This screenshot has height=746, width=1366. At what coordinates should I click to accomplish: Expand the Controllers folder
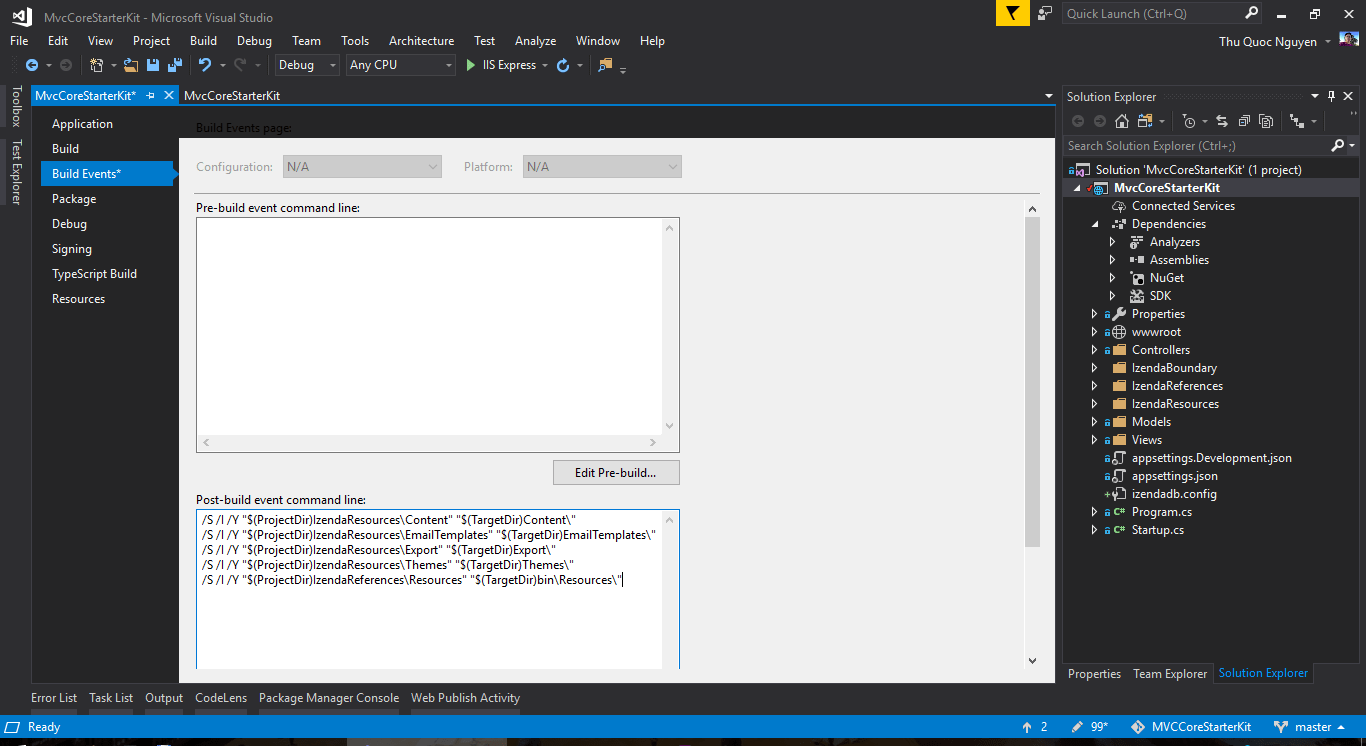coord(1093,349)
